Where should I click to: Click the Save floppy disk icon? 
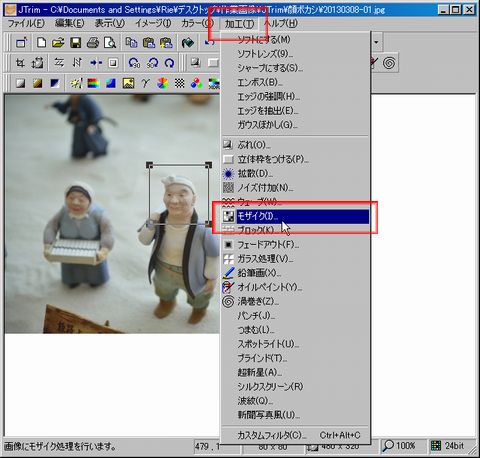(76, 43)
